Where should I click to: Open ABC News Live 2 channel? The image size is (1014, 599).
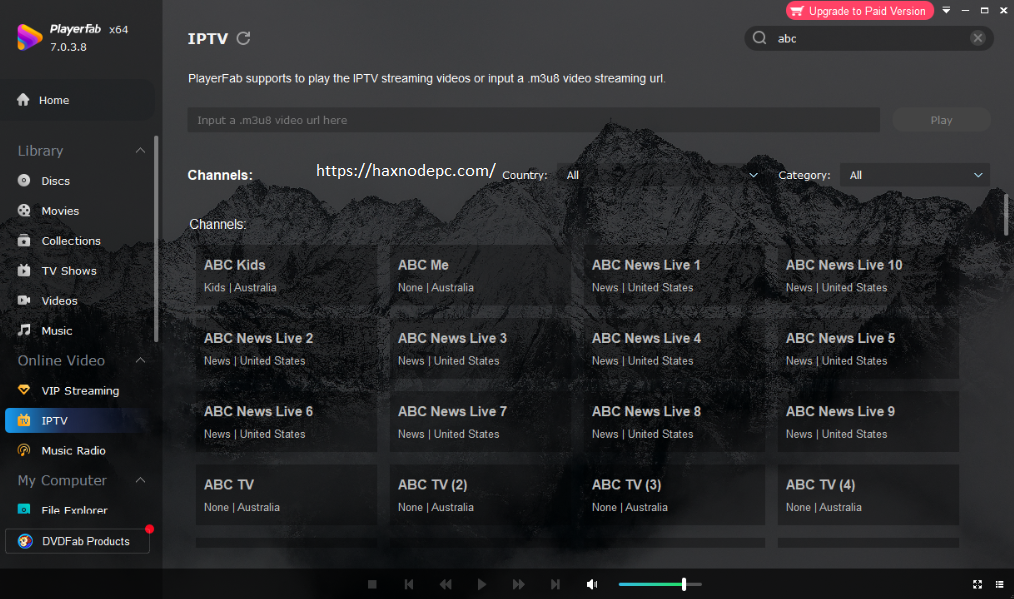[286, 348]
